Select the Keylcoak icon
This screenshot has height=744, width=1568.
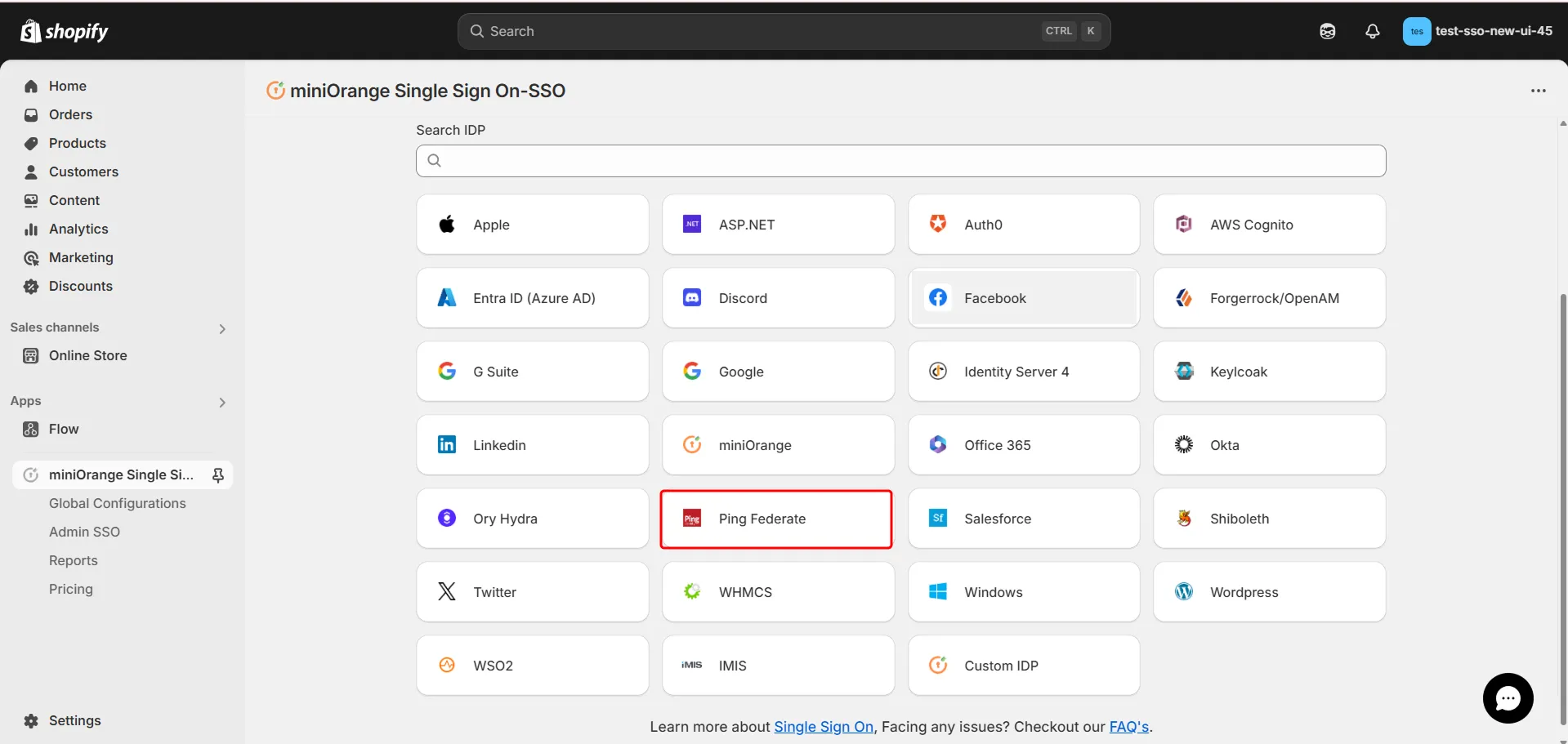tap(1184, 371)
